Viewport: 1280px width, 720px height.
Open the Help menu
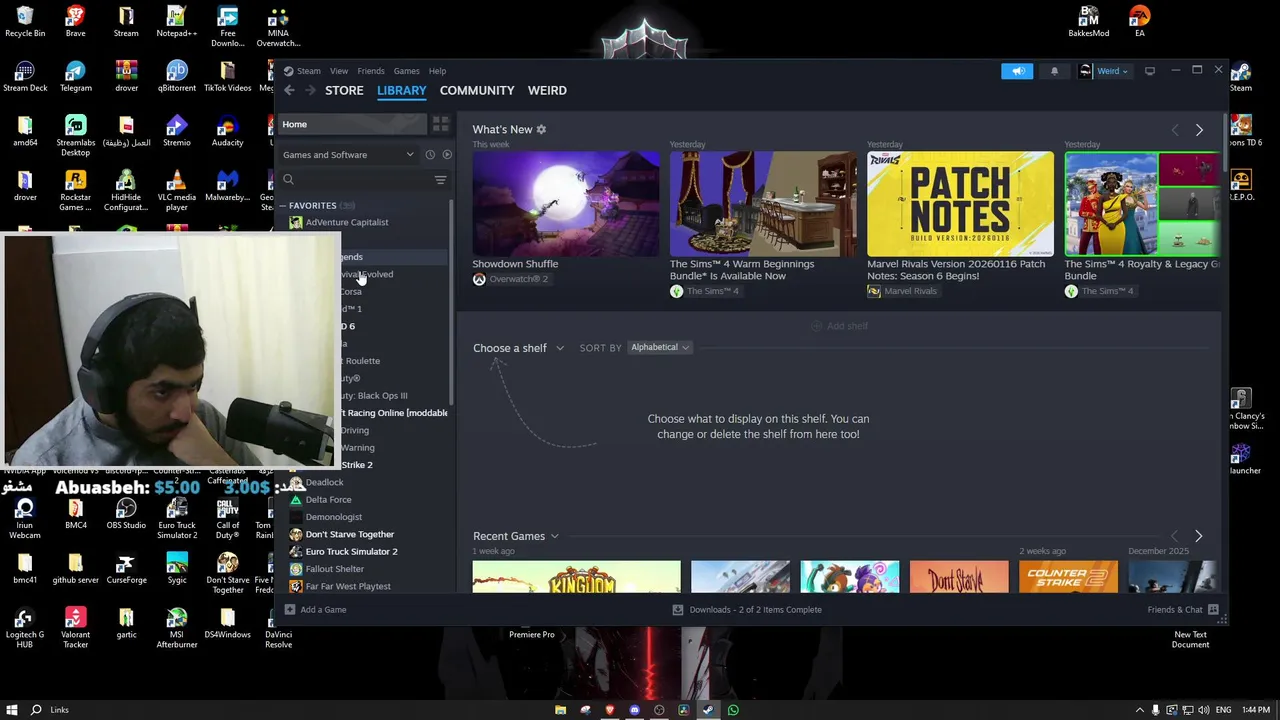(437, 71)
